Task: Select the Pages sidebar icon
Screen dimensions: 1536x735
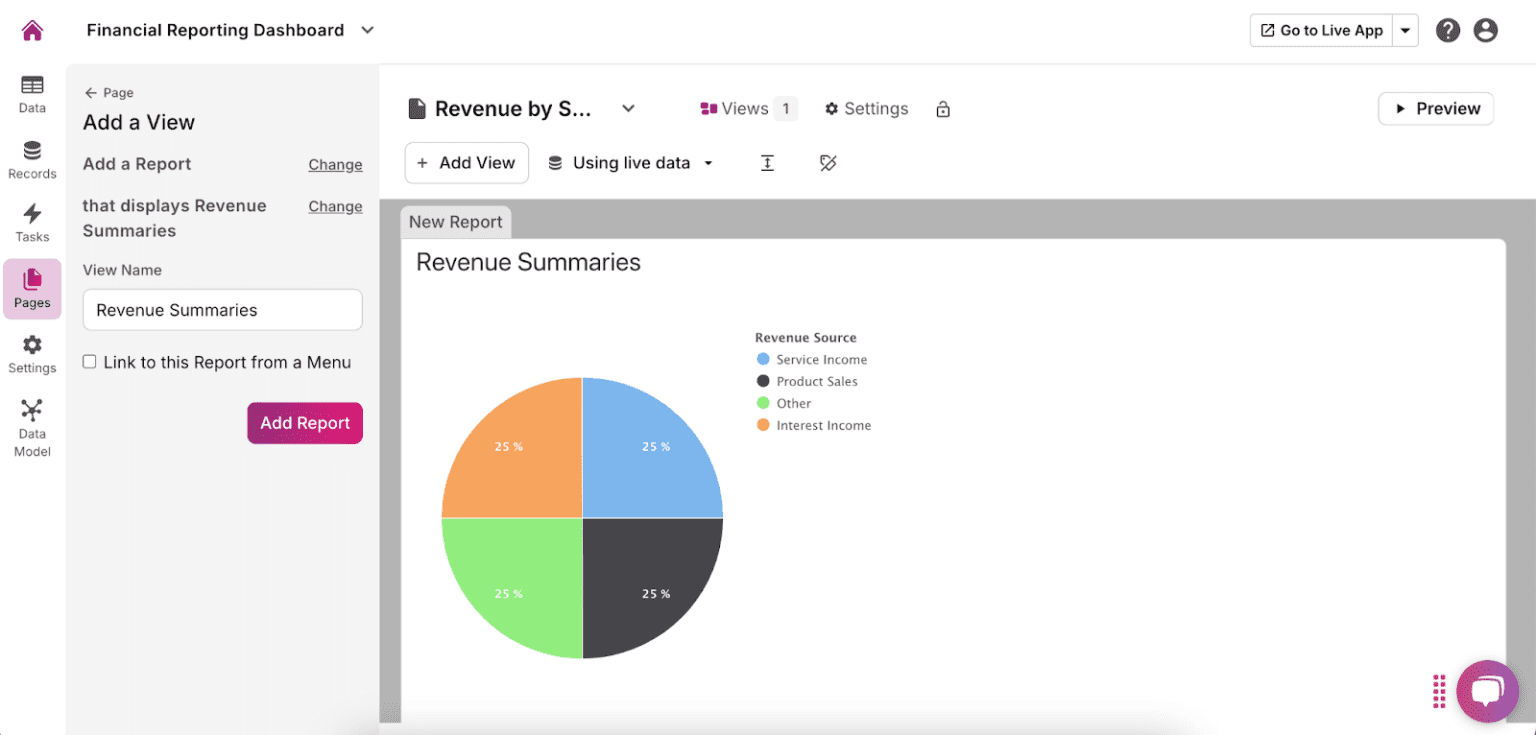Action: coord(32,288)
